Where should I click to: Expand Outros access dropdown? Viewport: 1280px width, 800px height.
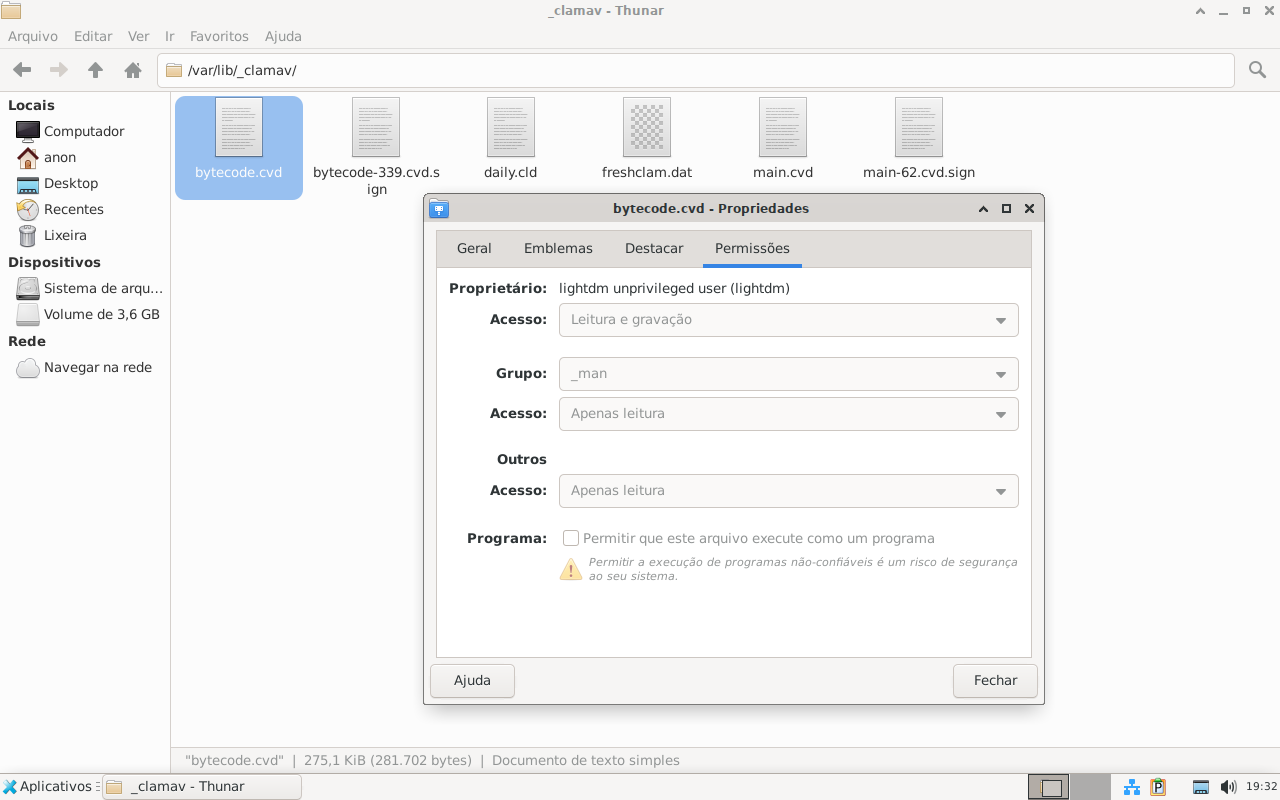click(788, 491)
